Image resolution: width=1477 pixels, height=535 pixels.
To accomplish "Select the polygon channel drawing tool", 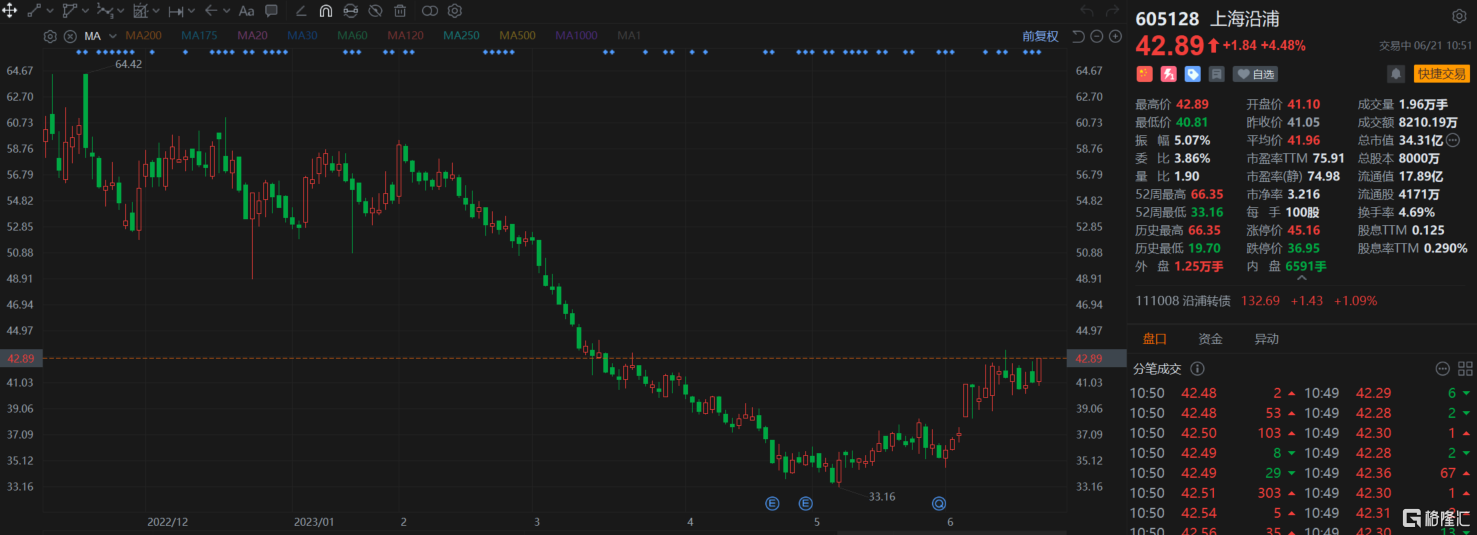I will 70,11.
